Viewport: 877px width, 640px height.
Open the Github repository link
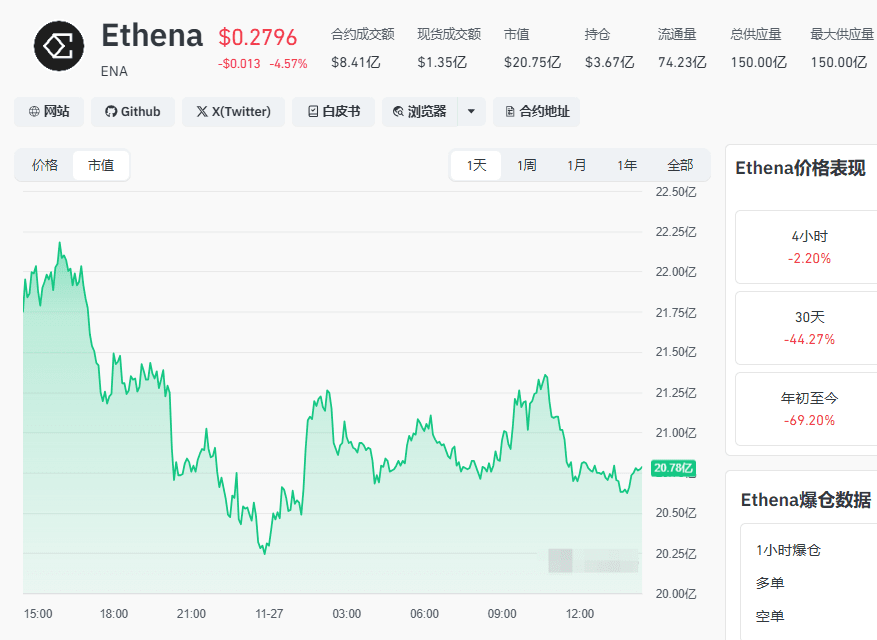point(133,112)
